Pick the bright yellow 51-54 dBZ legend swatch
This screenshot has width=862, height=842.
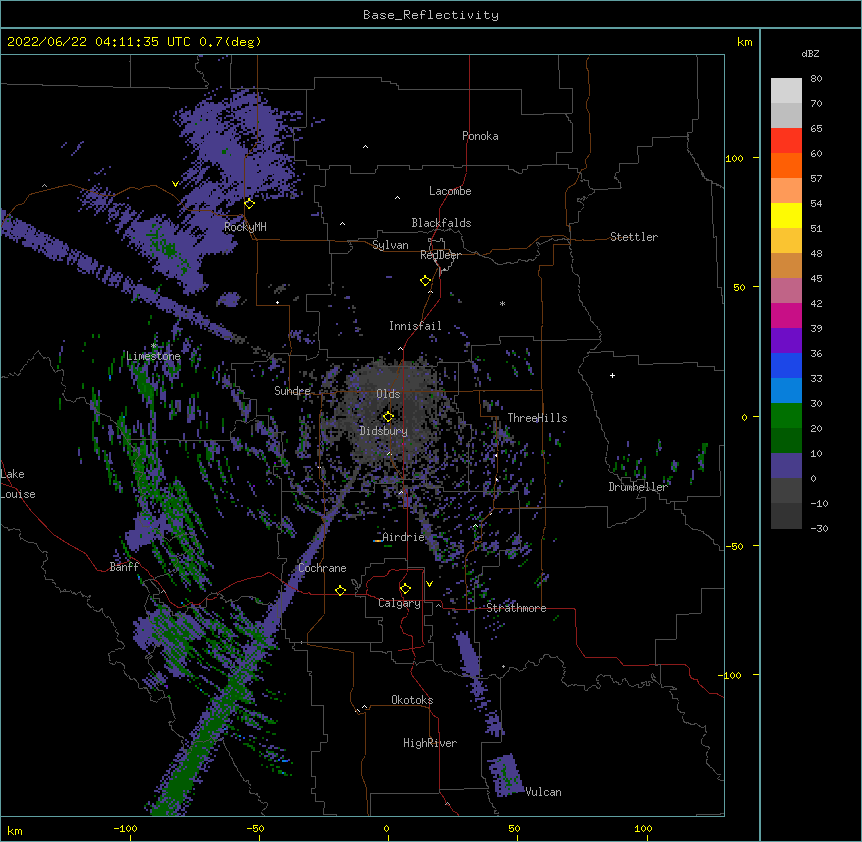pyautogui.click(x=786, y=215)
